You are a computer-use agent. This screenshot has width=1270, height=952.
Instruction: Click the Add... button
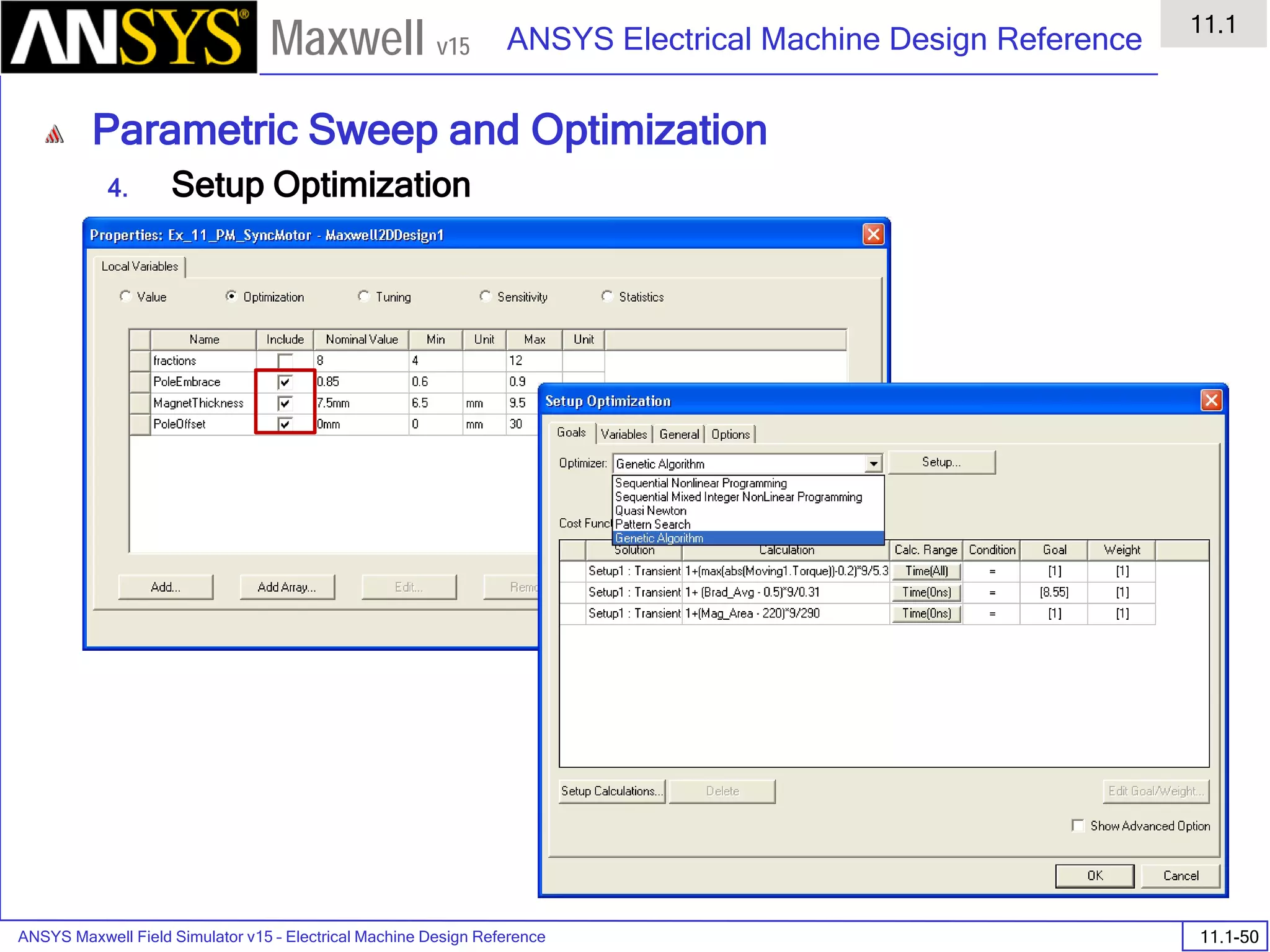166,587
